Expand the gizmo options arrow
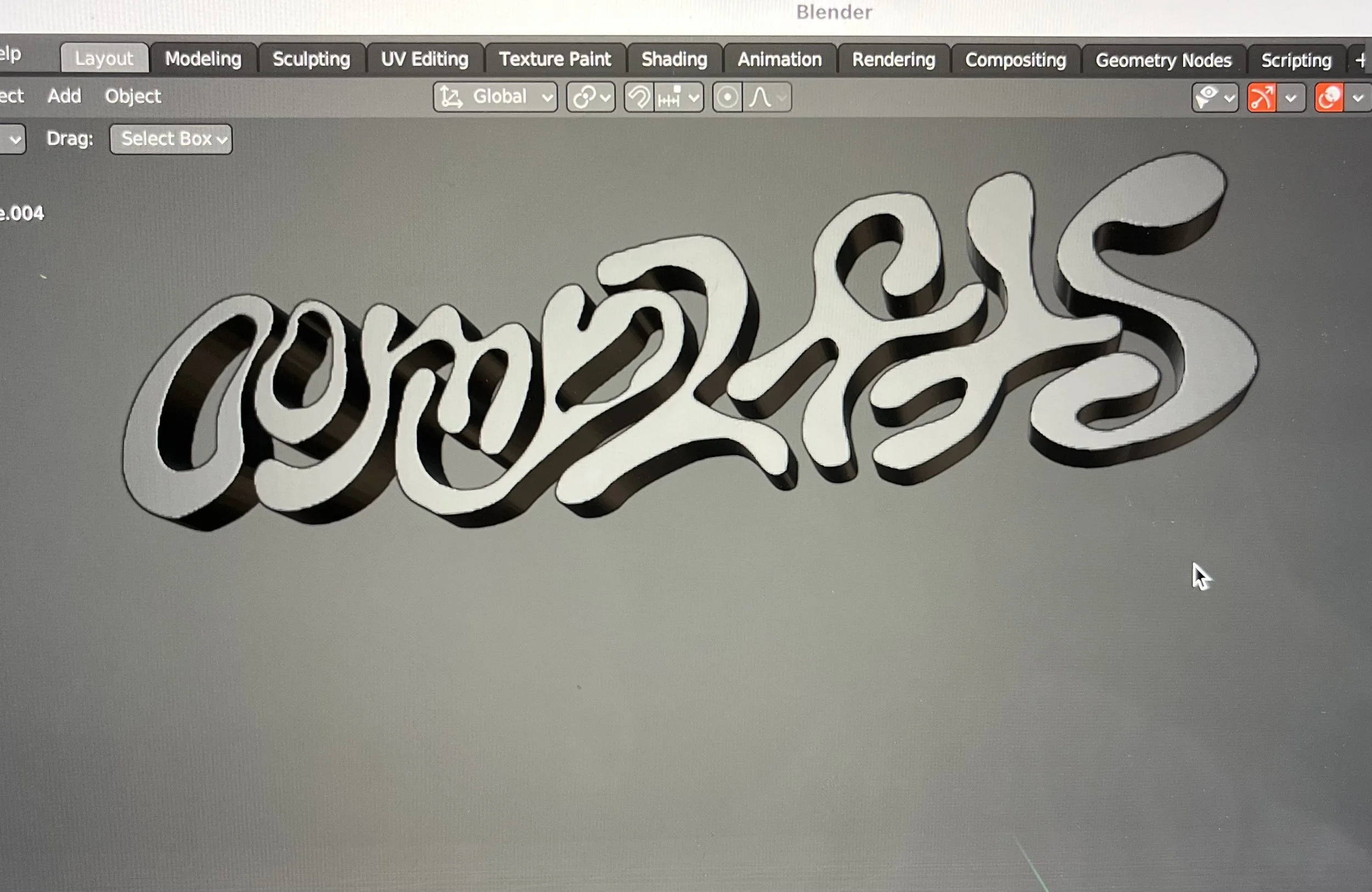 click(x=1291, y=98)
